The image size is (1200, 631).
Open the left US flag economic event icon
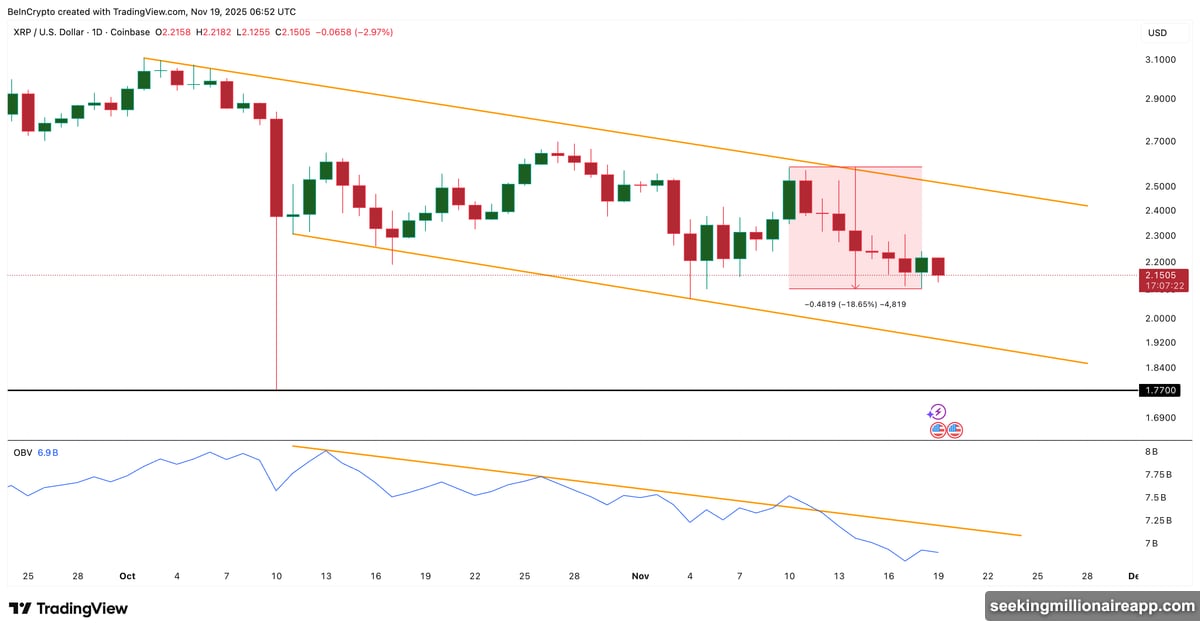[937, 430]
